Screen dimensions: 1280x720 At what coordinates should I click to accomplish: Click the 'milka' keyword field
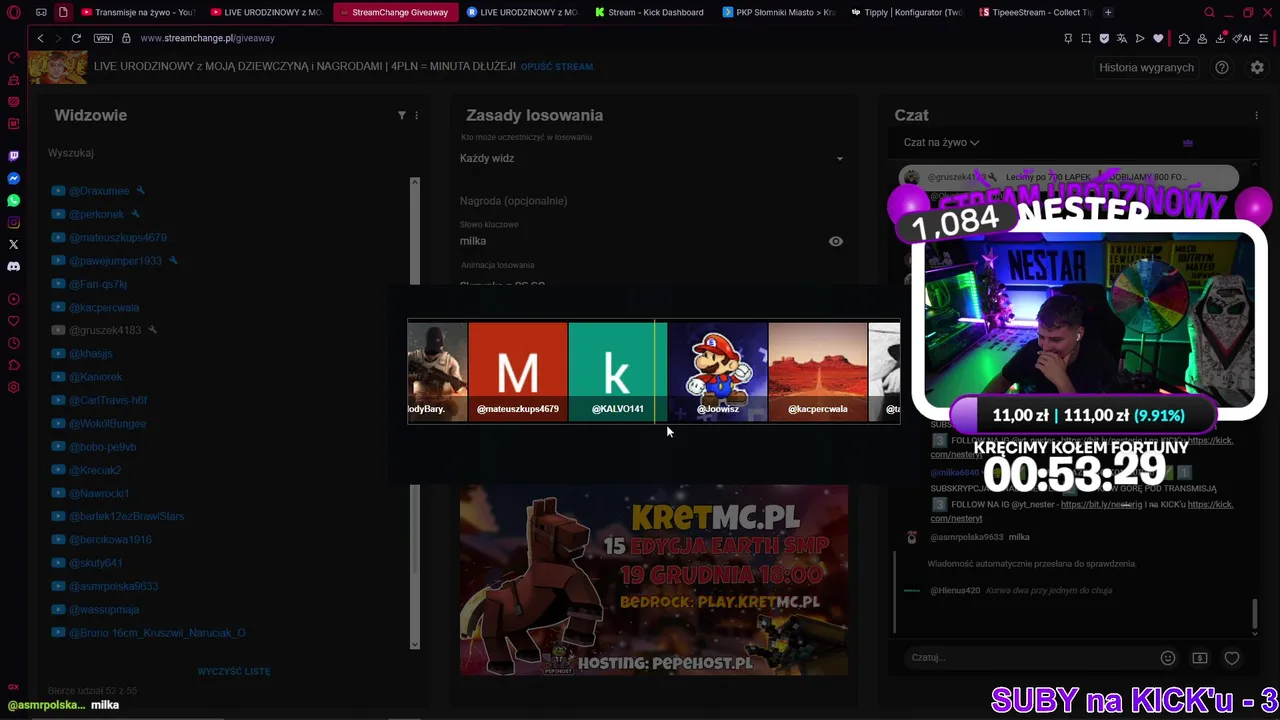[x=640, y=241]
